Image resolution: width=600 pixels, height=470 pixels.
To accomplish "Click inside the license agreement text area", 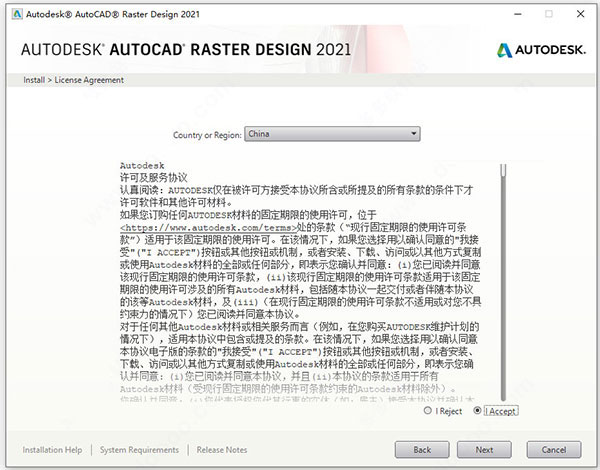I will pyautogui.click(x=300, y=282).
